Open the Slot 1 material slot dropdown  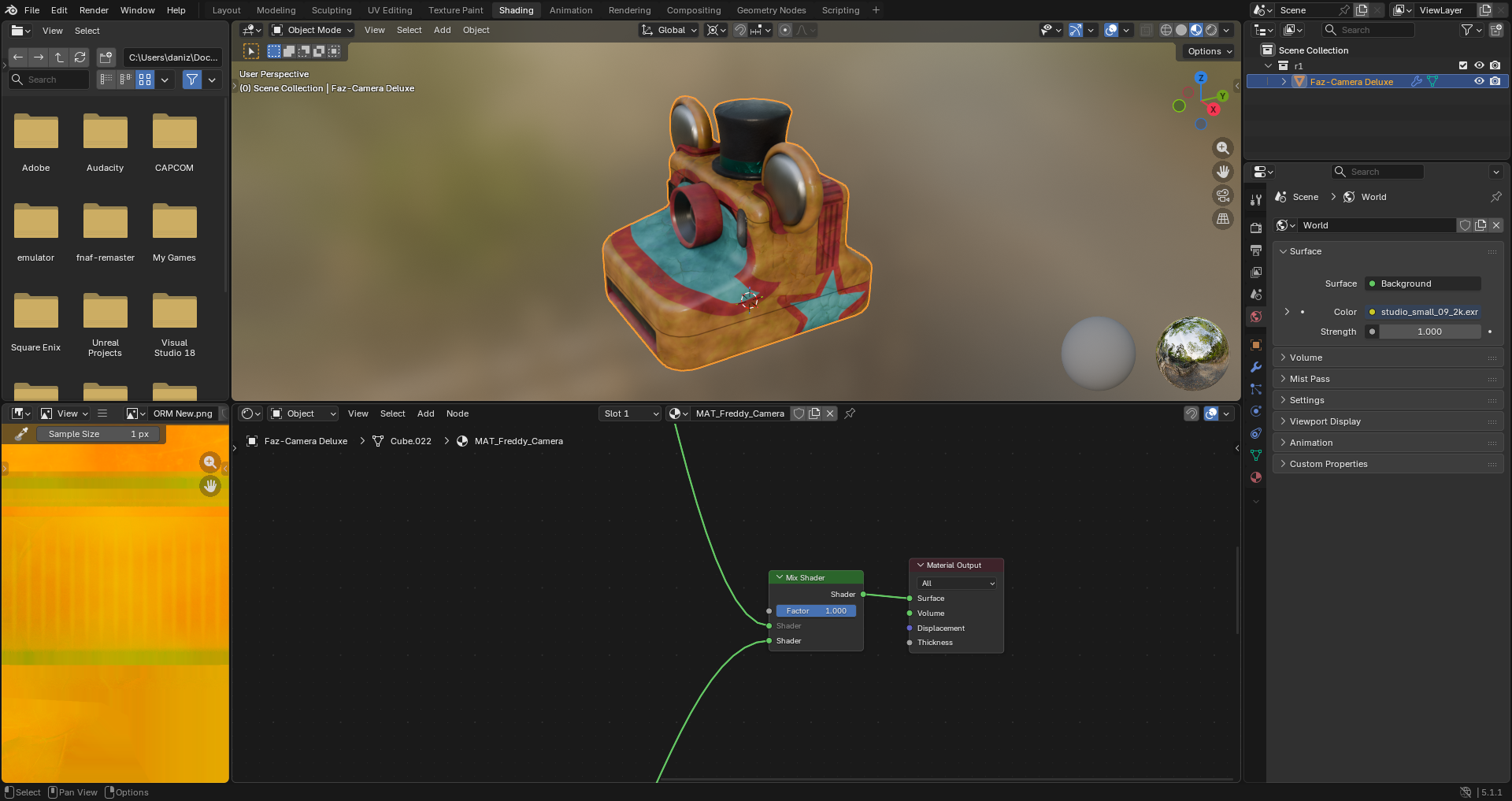[x=629, y=413]
